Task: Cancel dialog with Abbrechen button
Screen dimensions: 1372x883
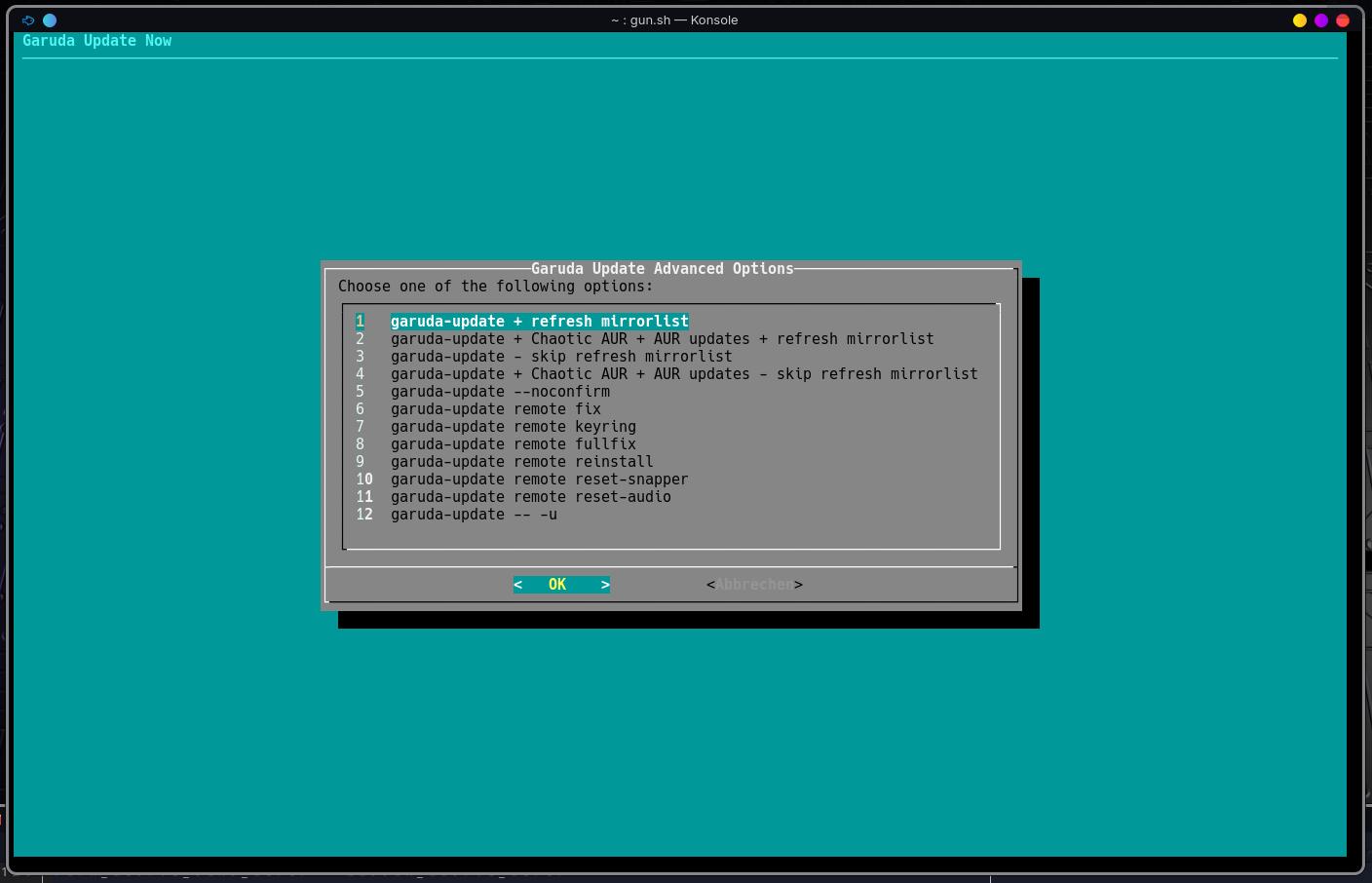Action: click(754, 585)
